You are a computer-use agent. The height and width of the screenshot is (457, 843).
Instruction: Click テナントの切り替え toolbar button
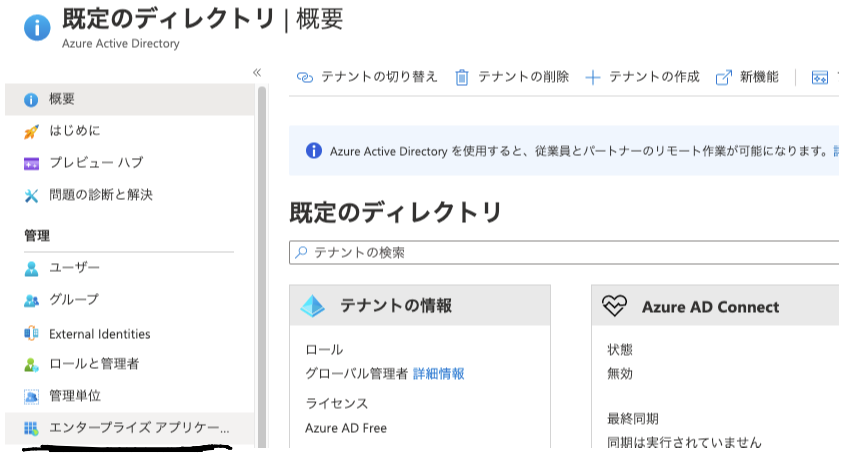click(x=367, y=77)
